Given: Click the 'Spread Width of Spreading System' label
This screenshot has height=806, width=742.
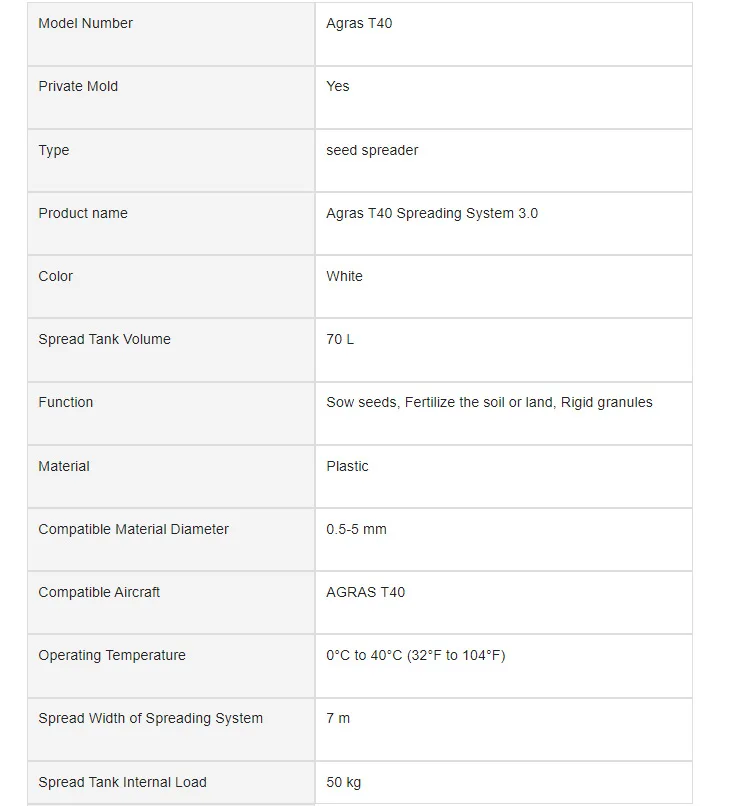Looking at the screenshot, I should coord(150,718).
